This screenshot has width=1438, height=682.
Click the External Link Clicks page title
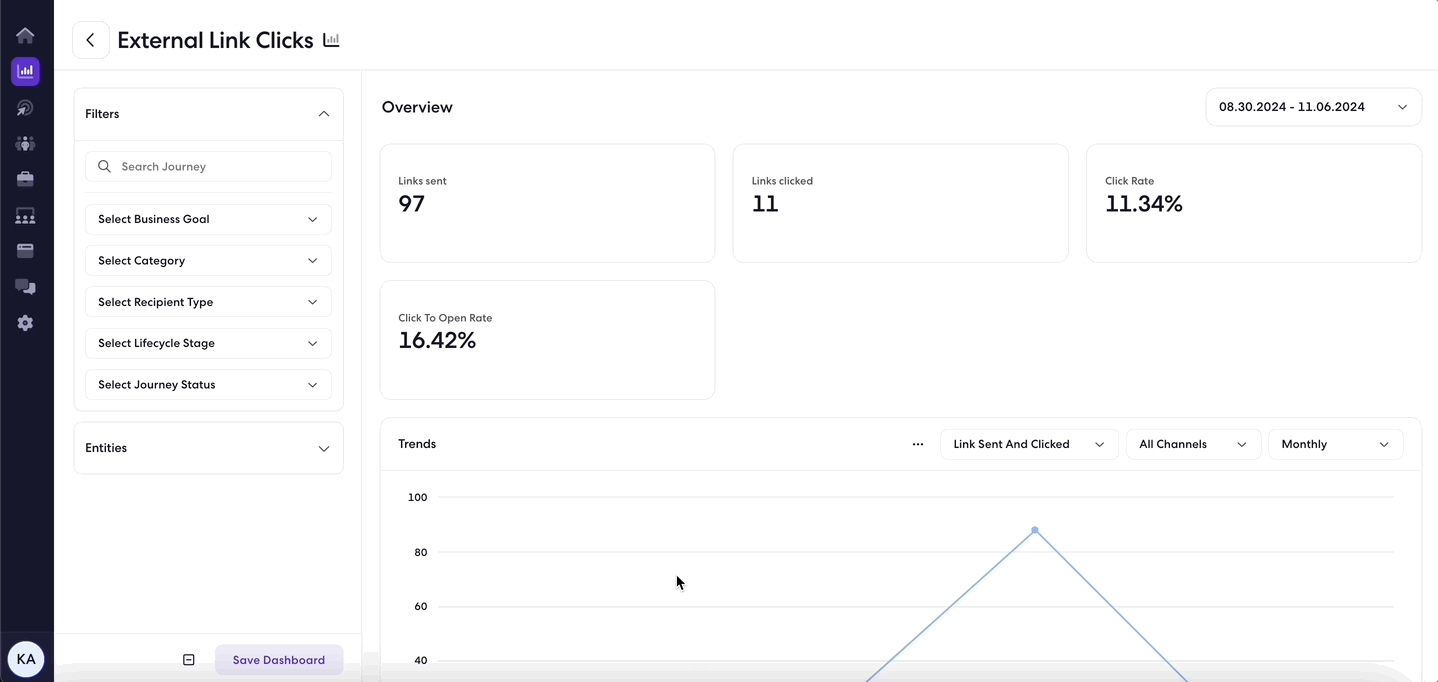point(215,40)
